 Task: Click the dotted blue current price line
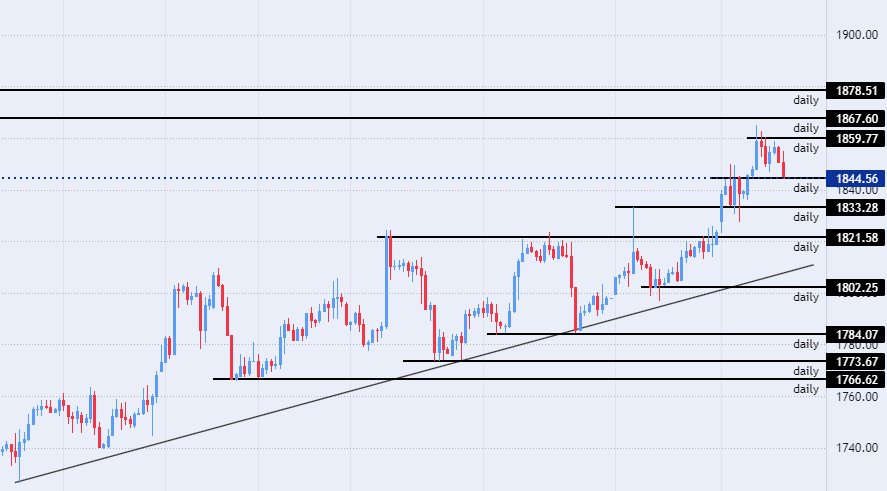click(300, 178)
